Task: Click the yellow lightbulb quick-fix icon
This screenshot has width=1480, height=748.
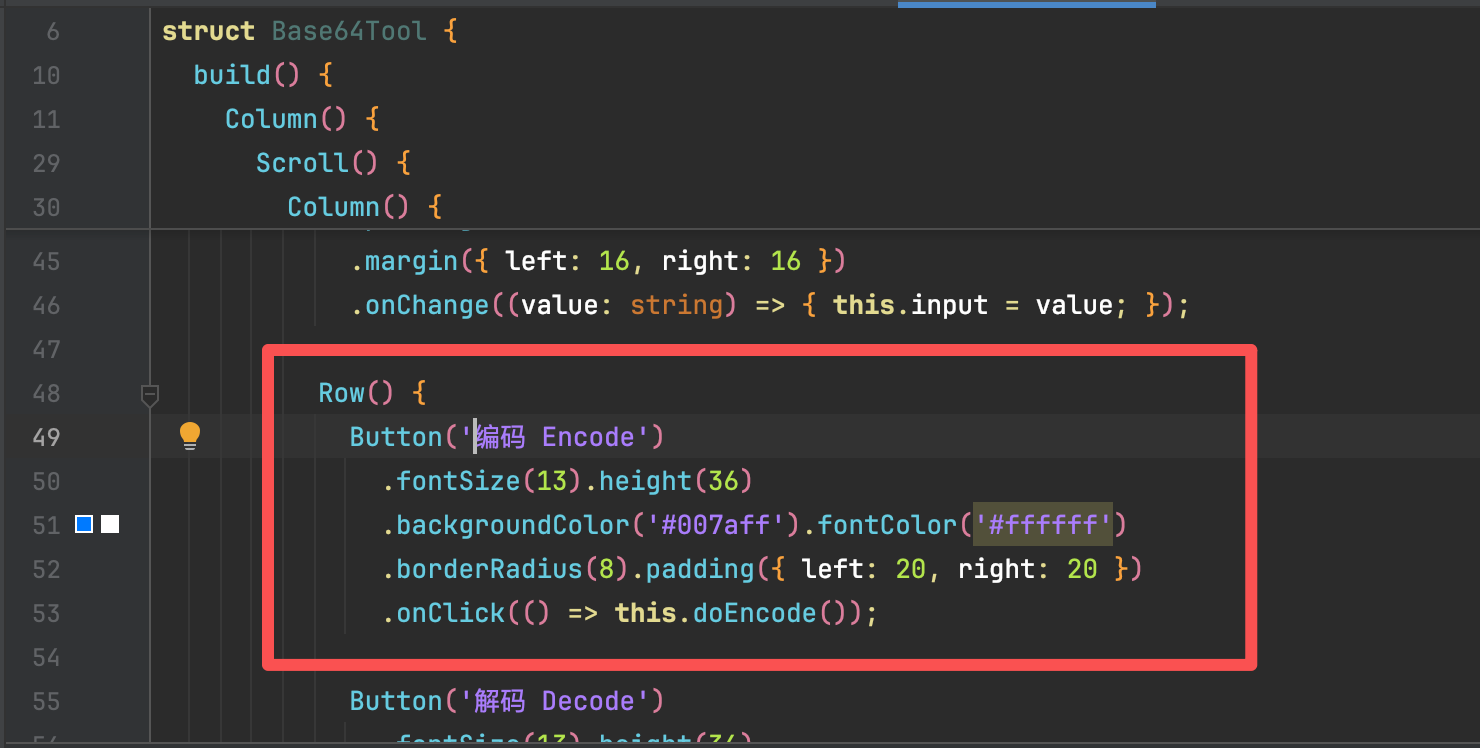Action: [x=190, y=436]
